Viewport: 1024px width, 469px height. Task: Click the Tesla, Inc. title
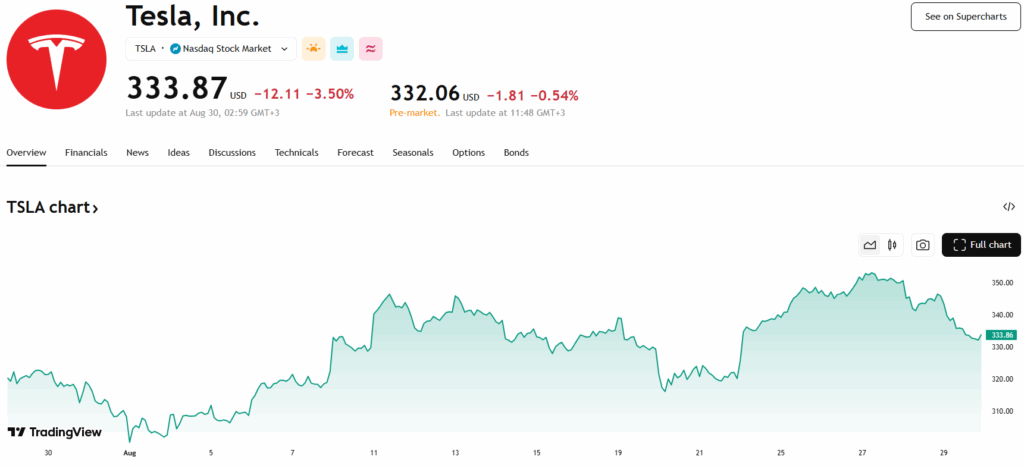(193, 16)
